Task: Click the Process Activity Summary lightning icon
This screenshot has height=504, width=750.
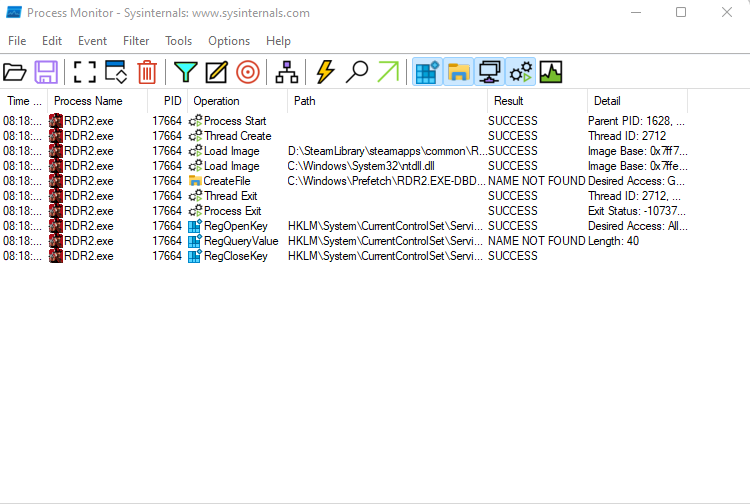Action: click(325, 72)
